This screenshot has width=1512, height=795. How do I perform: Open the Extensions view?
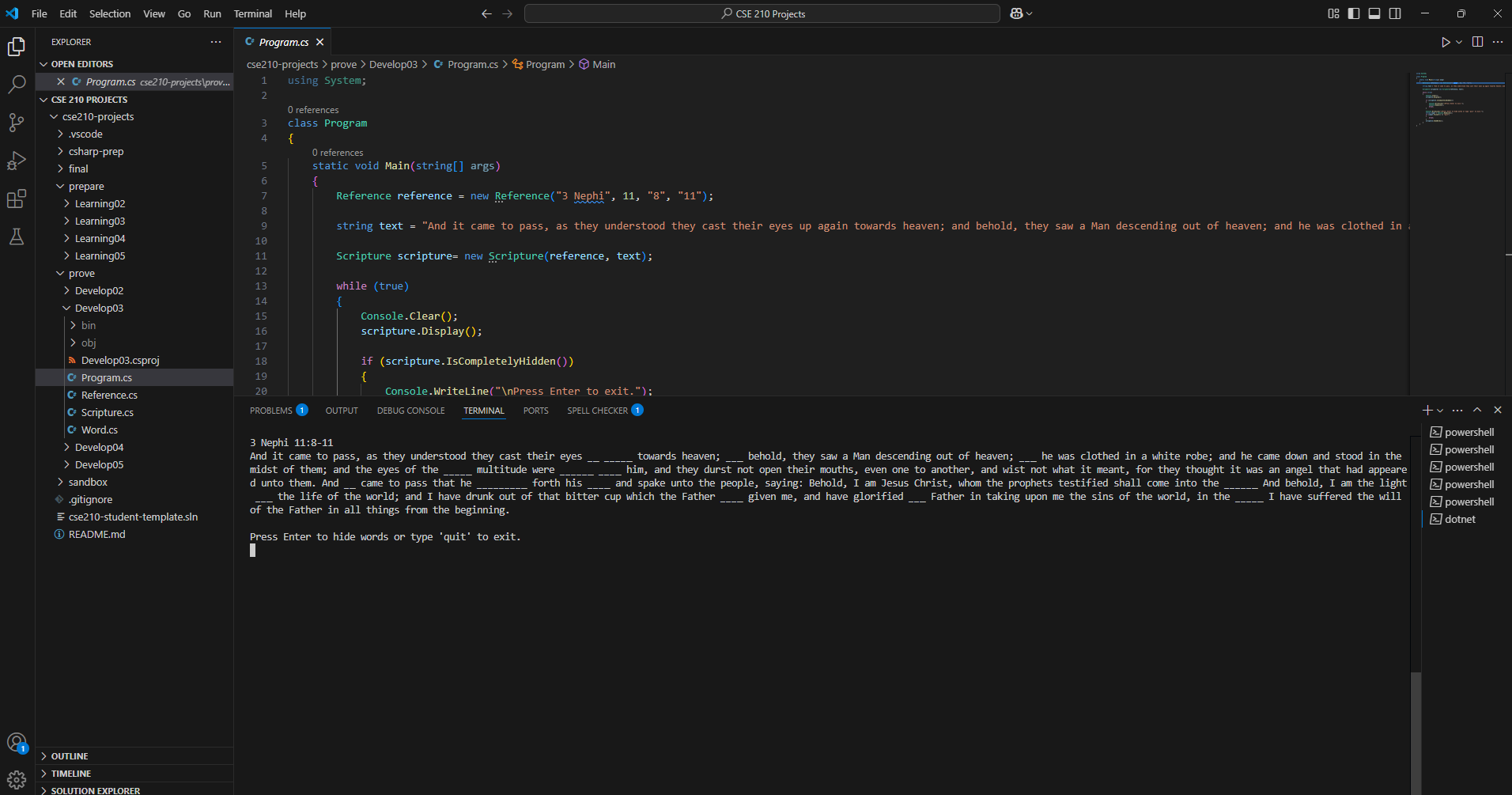(x=17, y=199)
